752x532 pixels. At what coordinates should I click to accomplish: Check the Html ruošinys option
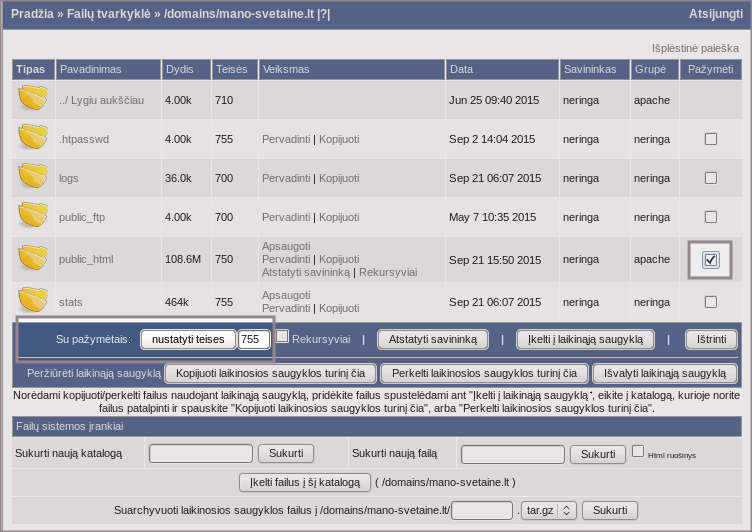[638, 451]
